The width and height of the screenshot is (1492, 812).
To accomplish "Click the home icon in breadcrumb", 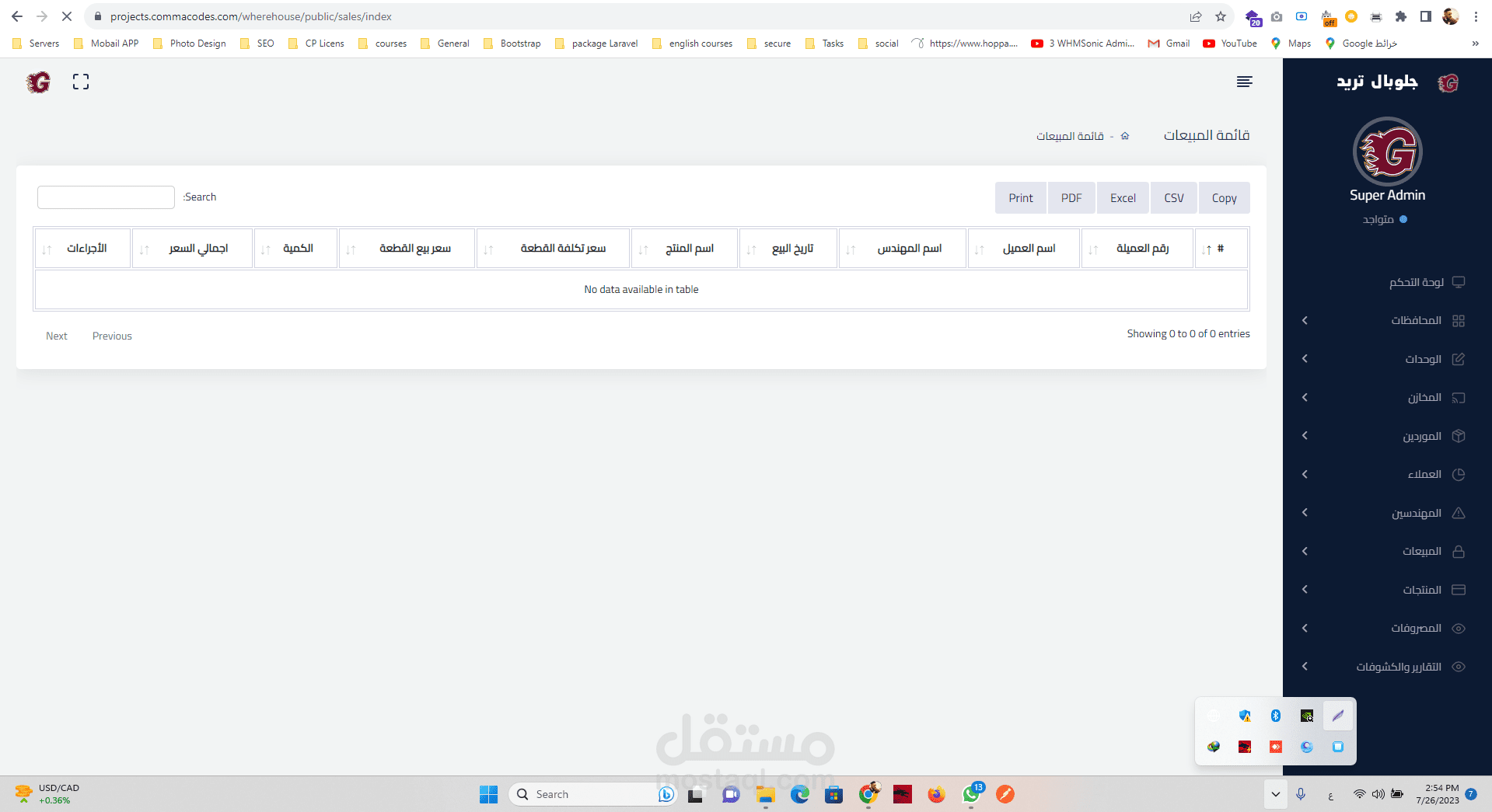I will [1124, 136].
